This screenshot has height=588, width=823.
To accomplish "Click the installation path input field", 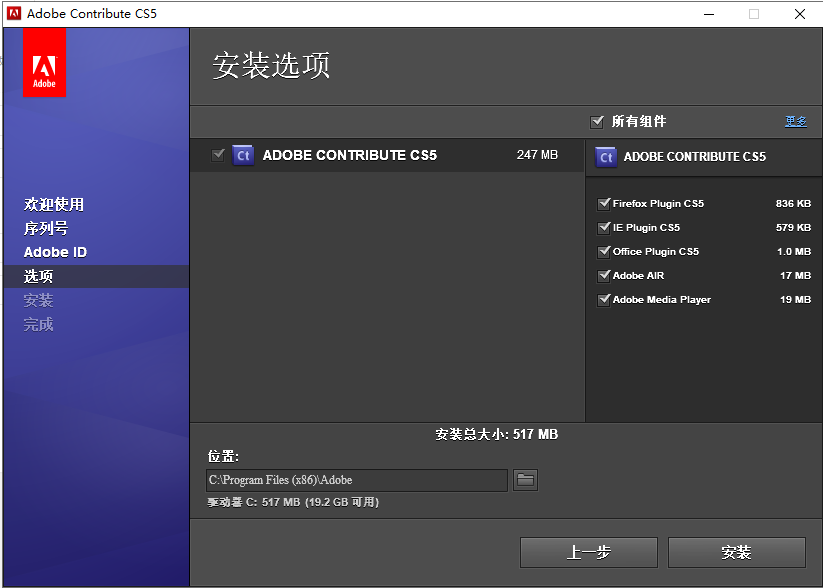I will point(357,480).
